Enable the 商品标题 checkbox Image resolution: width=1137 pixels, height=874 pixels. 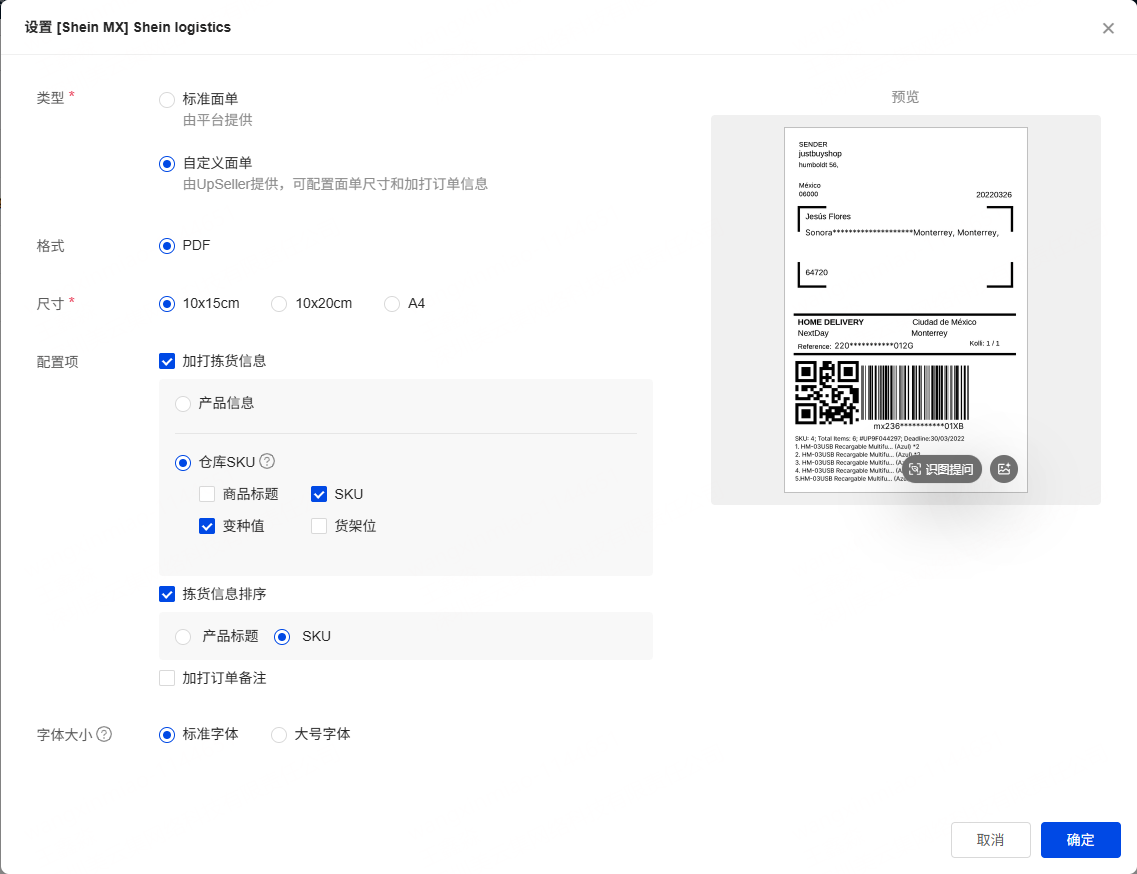(207, 494)
